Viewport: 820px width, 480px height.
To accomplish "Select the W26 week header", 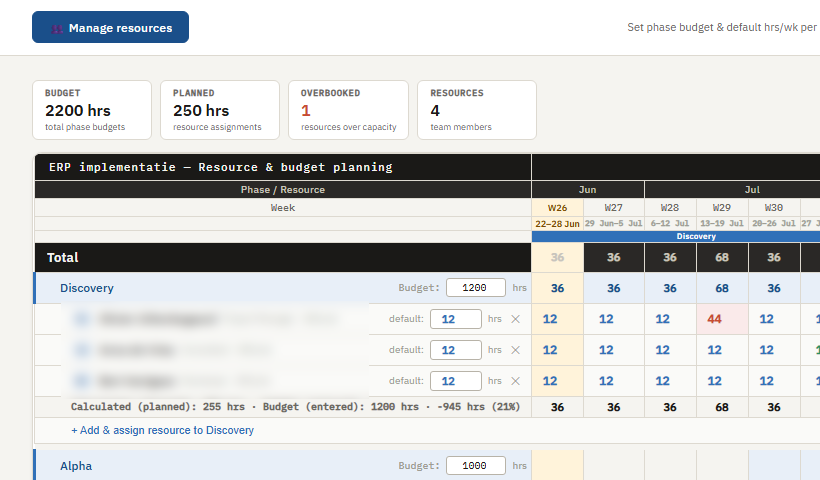I will [557, 208].
